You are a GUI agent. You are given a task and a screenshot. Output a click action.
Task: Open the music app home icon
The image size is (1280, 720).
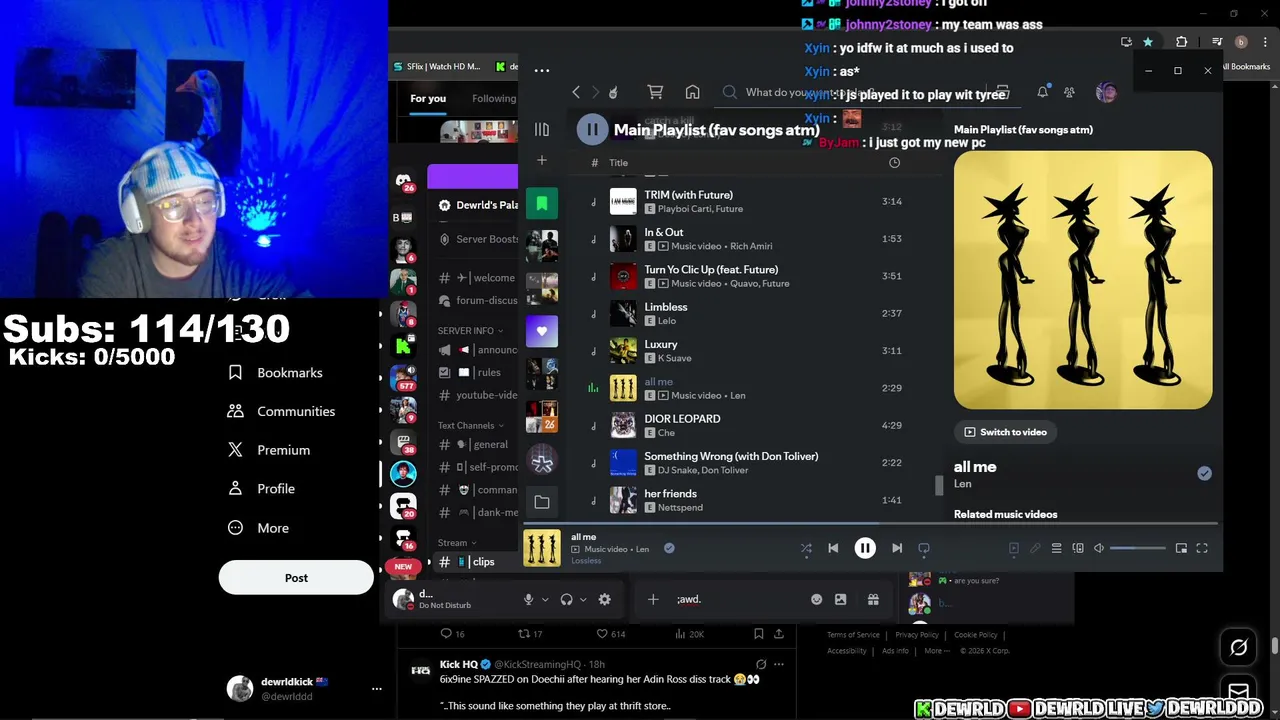[x=692, y=92]
